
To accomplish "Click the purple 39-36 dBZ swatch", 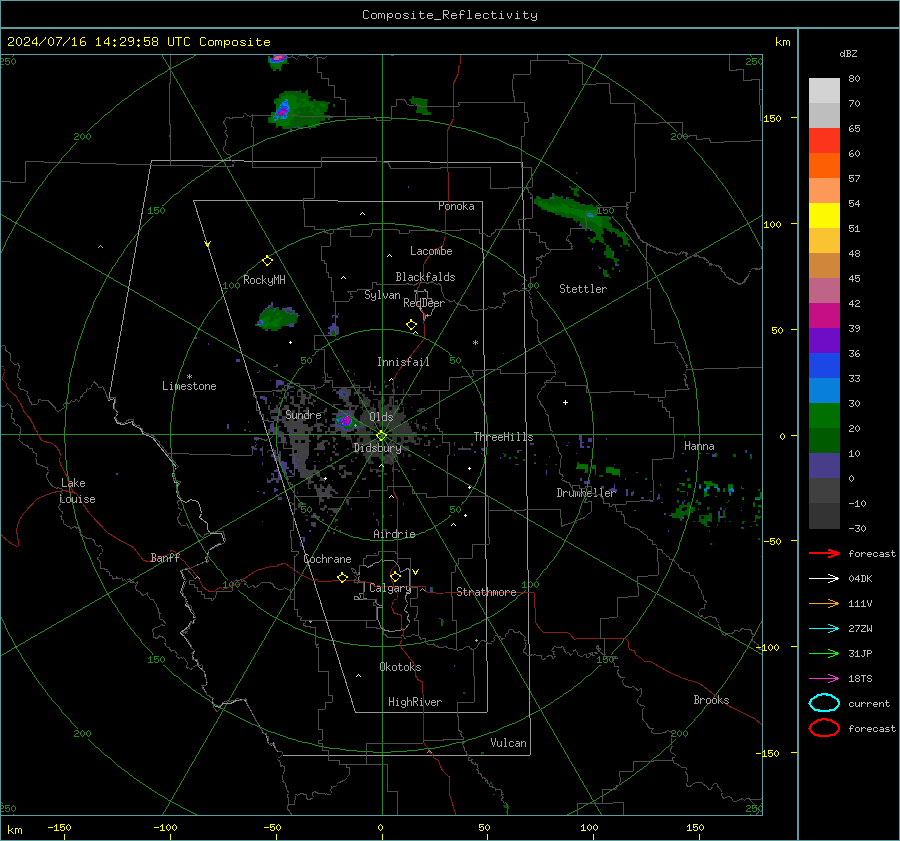I will pyautogui.click(x=824, y=341).
